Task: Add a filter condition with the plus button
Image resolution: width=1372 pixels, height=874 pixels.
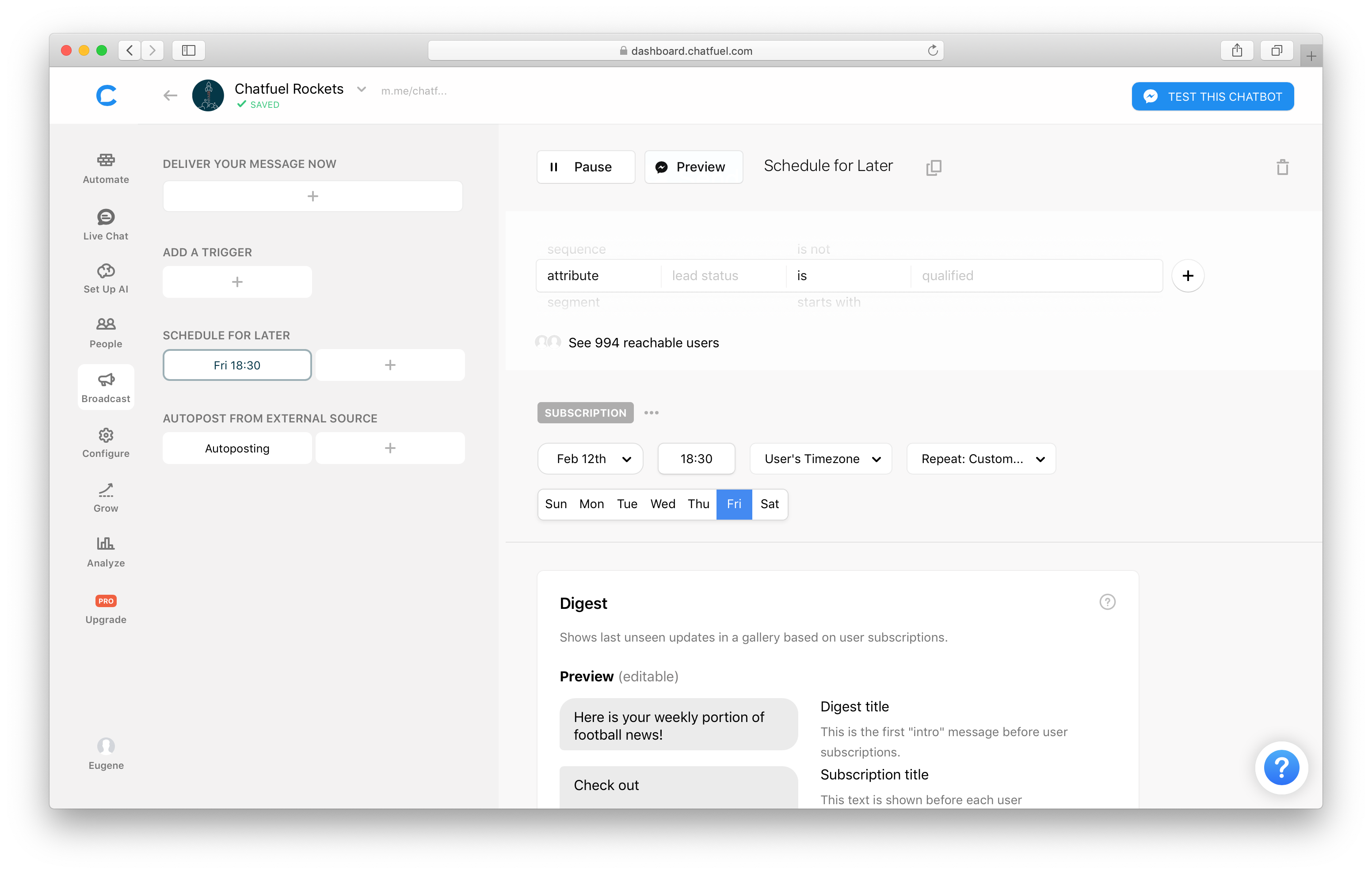Action: [x=1187, y=276]
